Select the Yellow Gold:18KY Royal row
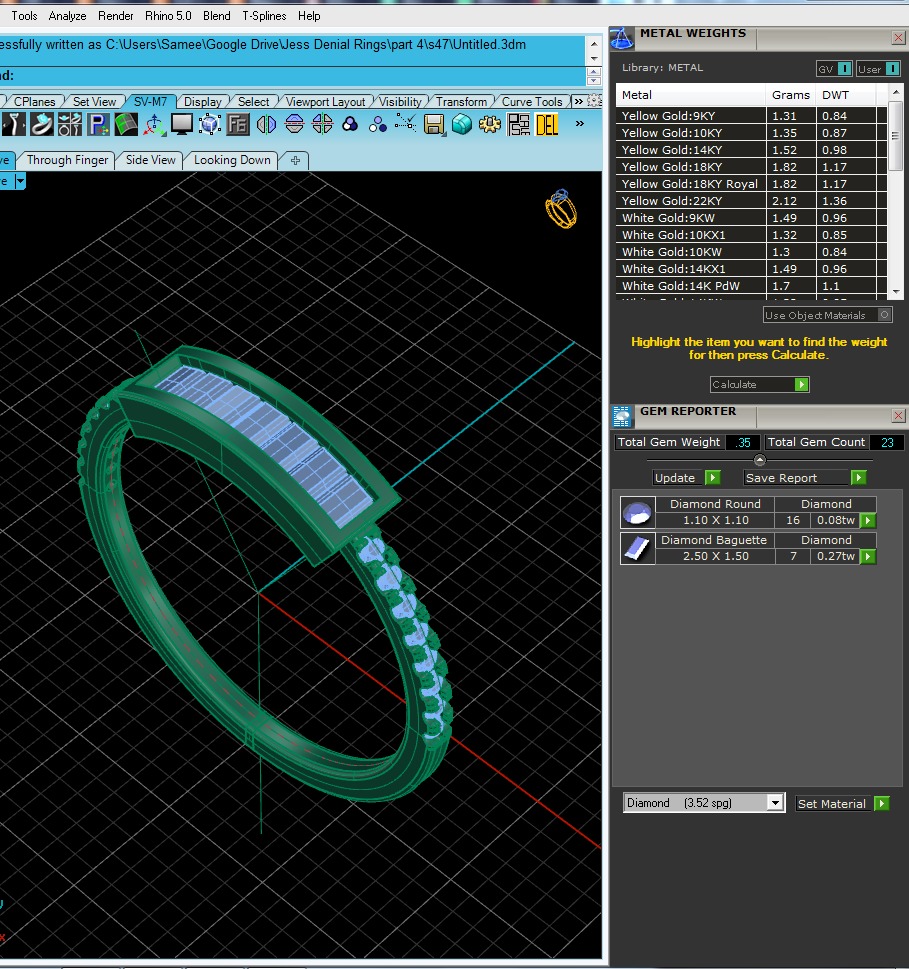Screen dimensions: 909x969 (x=751, y=184)
